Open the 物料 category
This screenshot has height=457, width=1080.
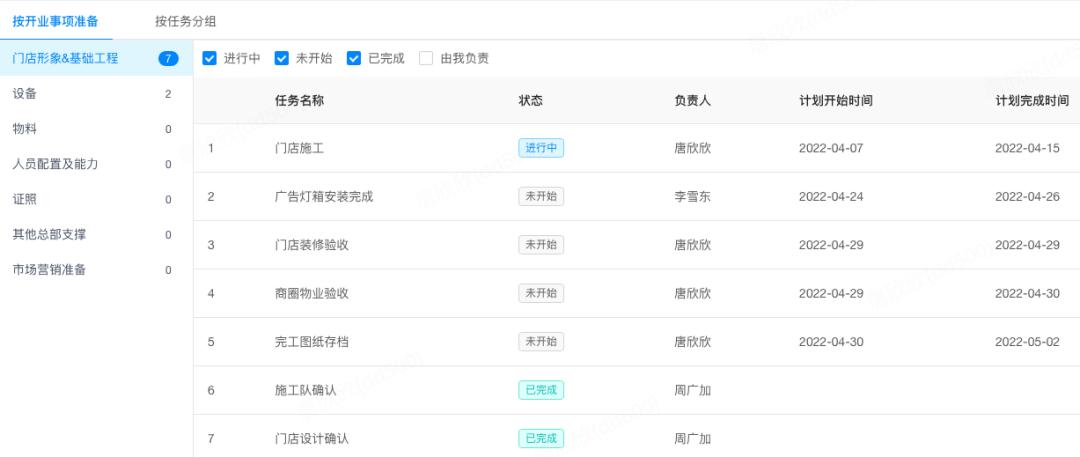(x=96, y=129)
